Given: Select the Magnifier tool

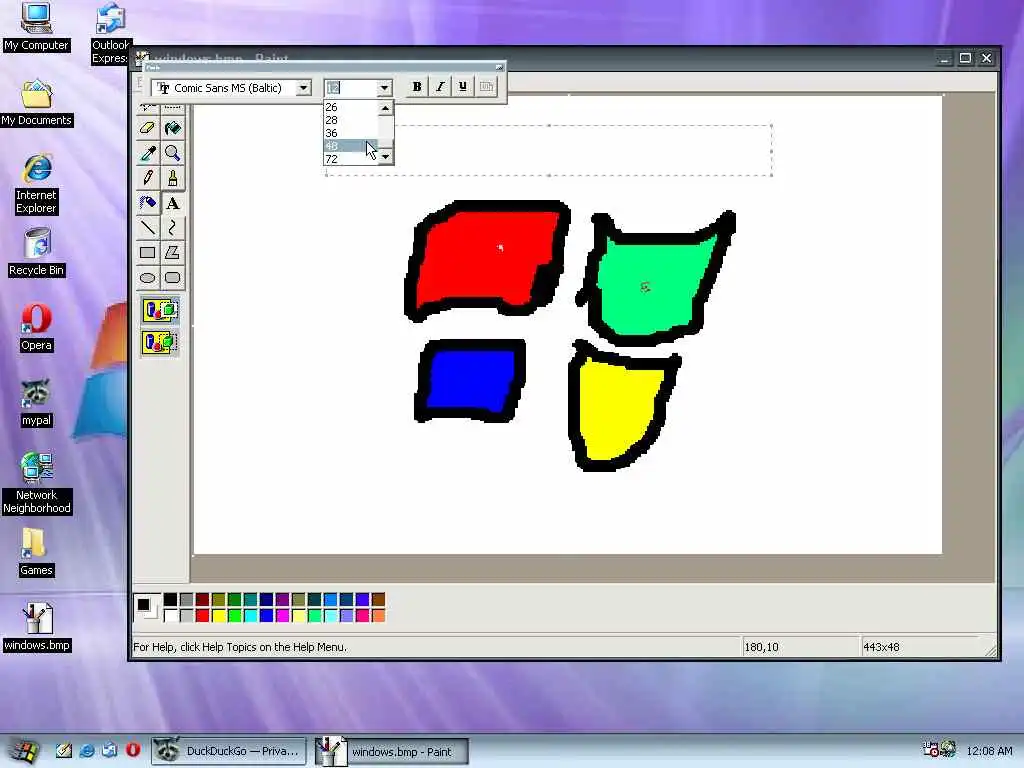Looking at the screenshot, I should [x=172, y=153].
